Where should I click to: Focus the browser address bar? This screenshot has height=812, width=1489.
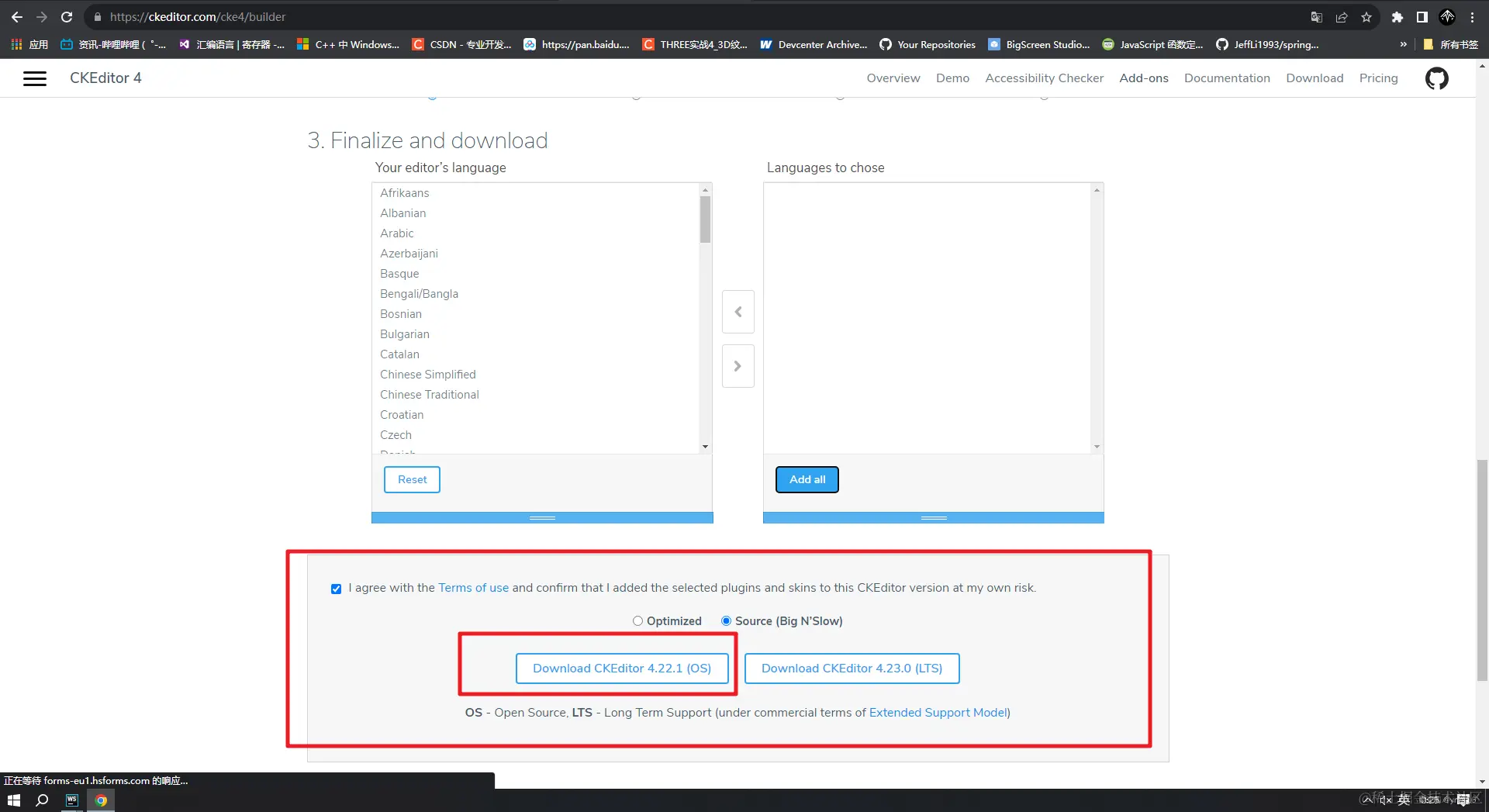698,17
